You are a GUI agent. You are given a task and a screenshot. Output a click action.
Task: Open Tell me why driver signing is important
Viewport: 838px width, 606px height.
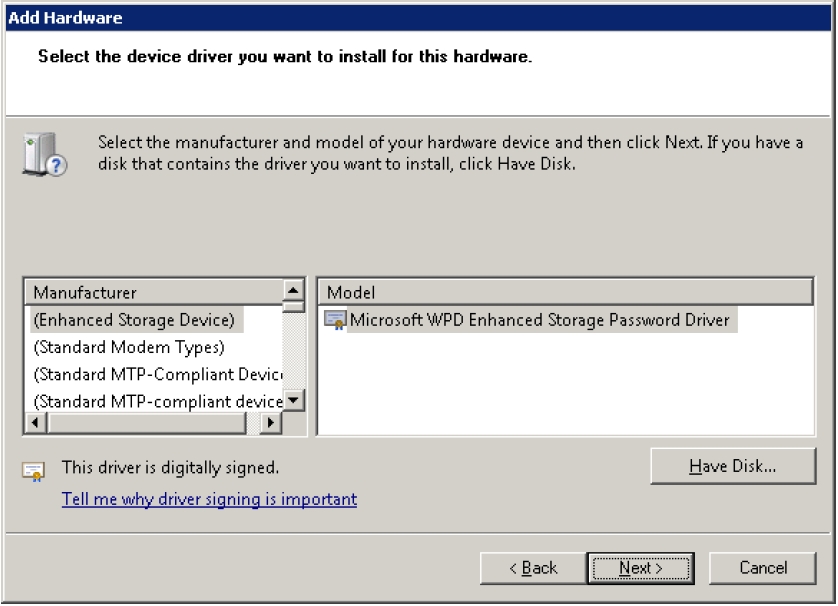(209, 499)
